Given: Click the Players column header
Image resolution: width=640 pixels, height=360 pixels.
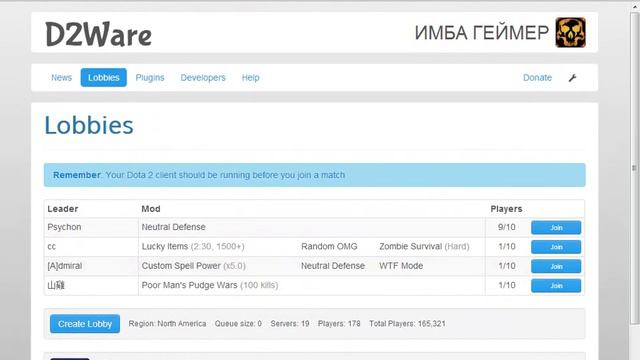Looking at the screenshot, I should [x=506, y=209].
